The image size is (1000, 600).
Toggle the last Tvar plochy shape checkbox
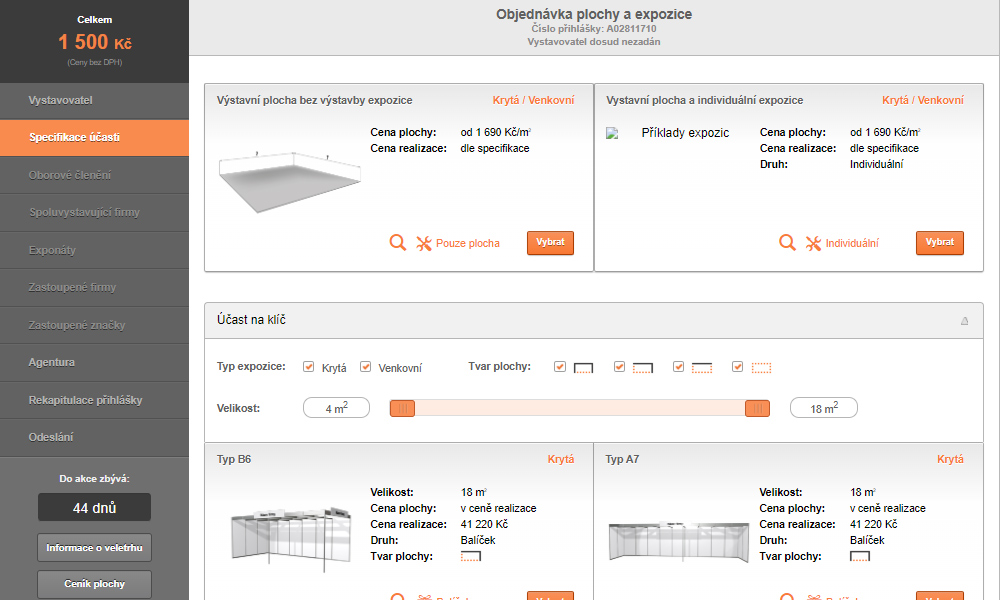pyautogui.click(x=738, y=367)
